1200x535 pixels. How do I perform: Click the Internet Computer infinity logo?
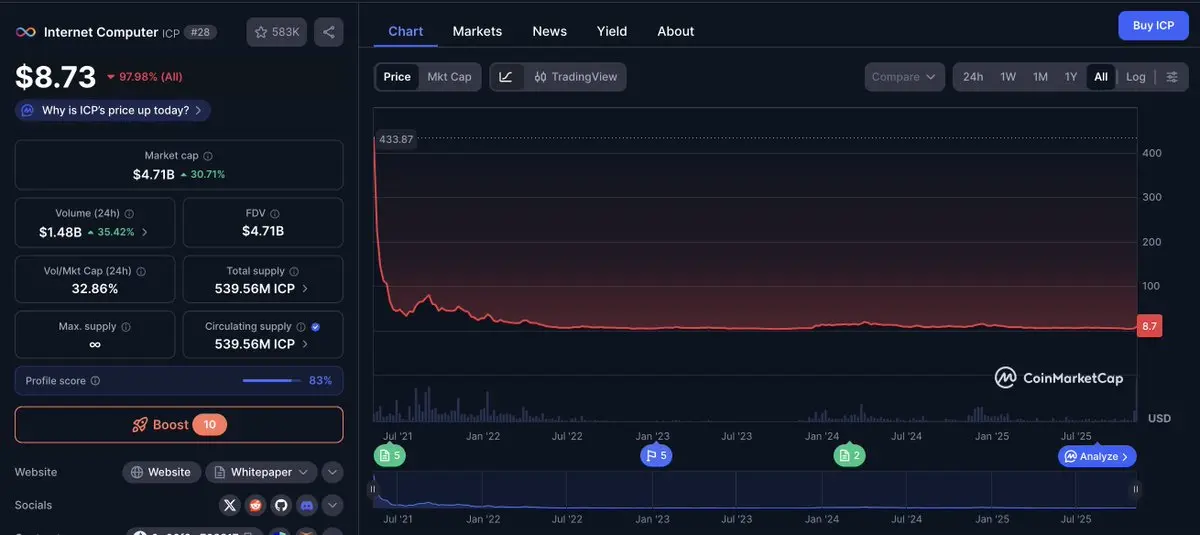pyautogui.click(x=26, y=32)
